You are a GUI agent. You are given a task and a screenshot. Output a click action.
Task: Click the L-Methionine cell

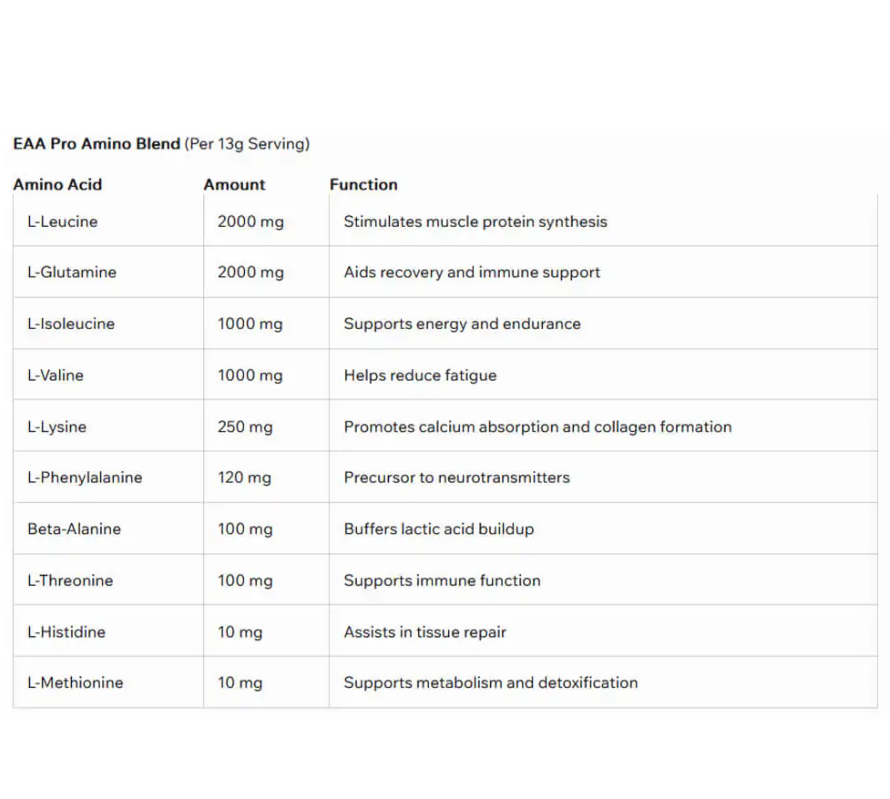click(75, 683)
